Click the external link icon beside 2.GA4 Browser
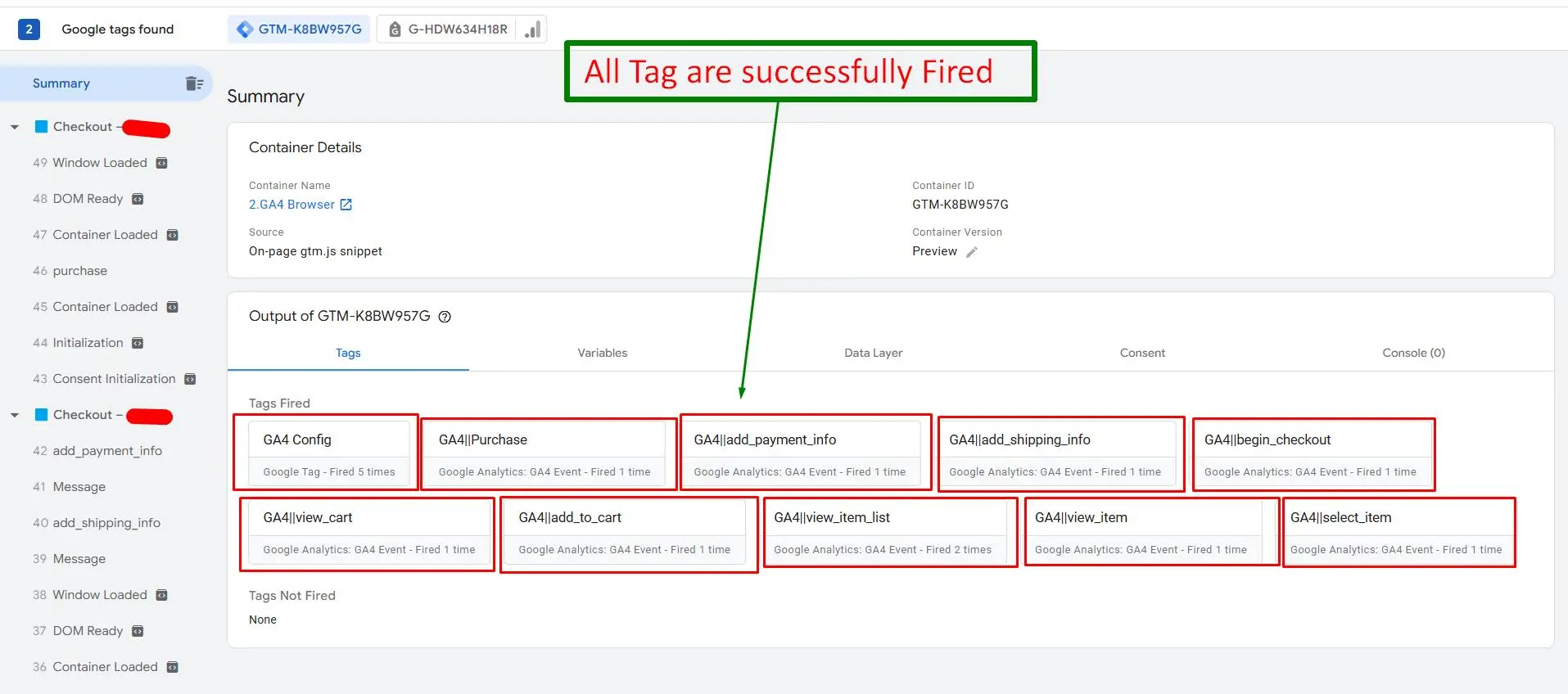The image size is (1568, 694). (x=346, y=205)
